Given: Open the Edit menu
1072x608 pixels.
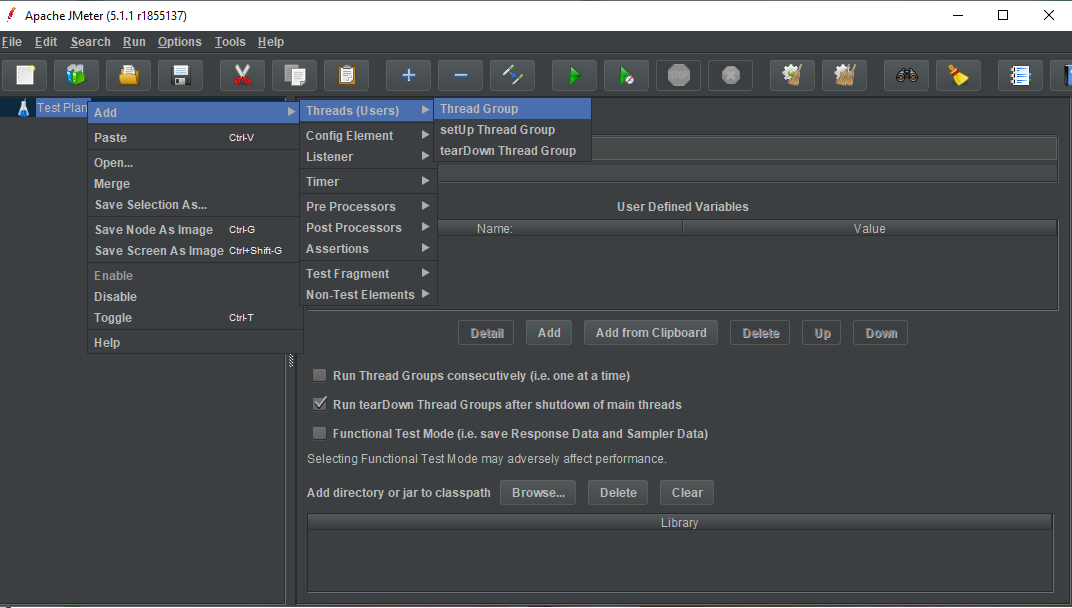Looking at the screenshot, I should click(x=46, y=42).
